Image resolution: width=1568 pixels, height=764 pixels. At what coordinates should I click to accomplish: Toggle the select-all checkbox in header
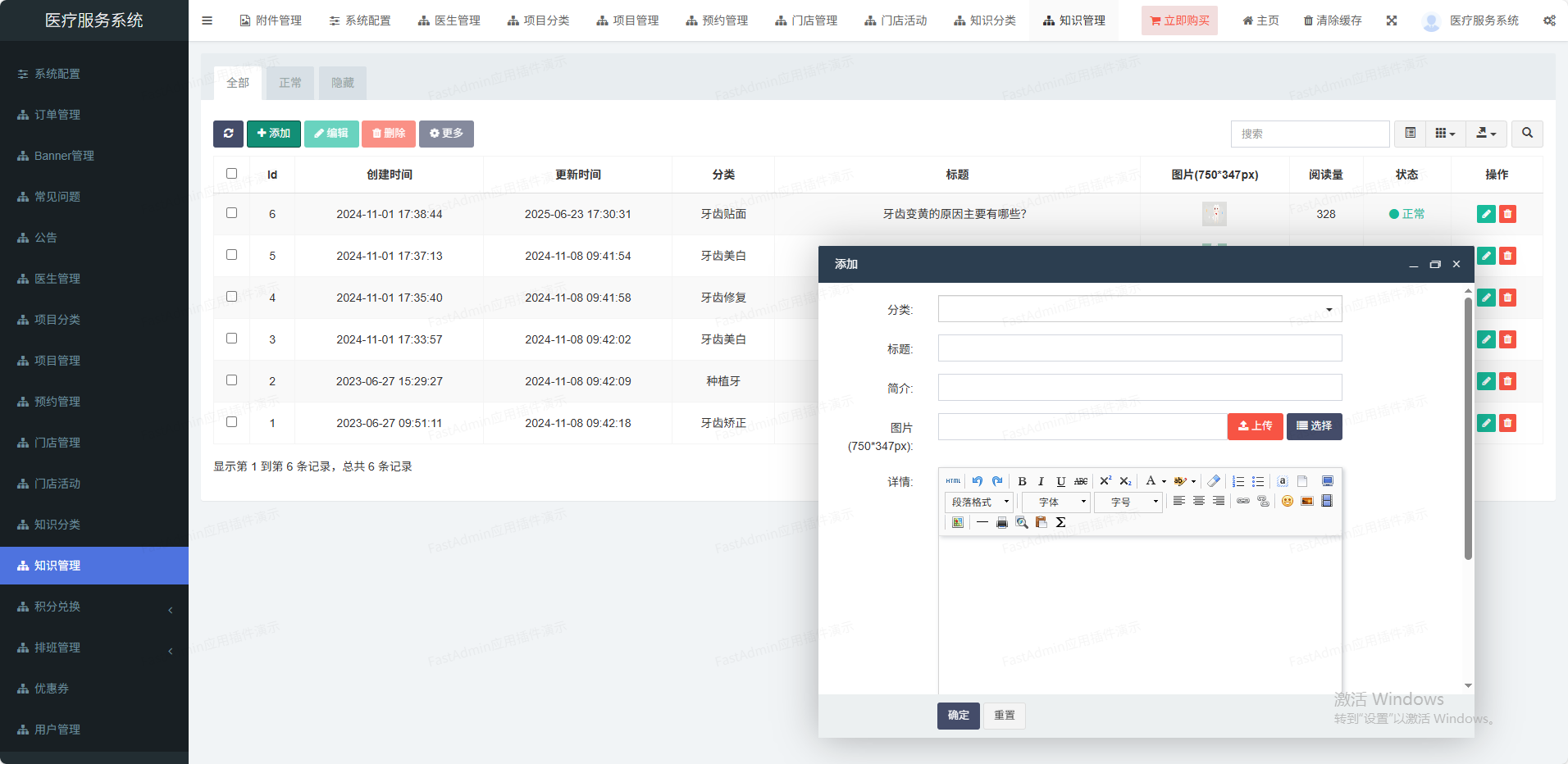(231, 174)
